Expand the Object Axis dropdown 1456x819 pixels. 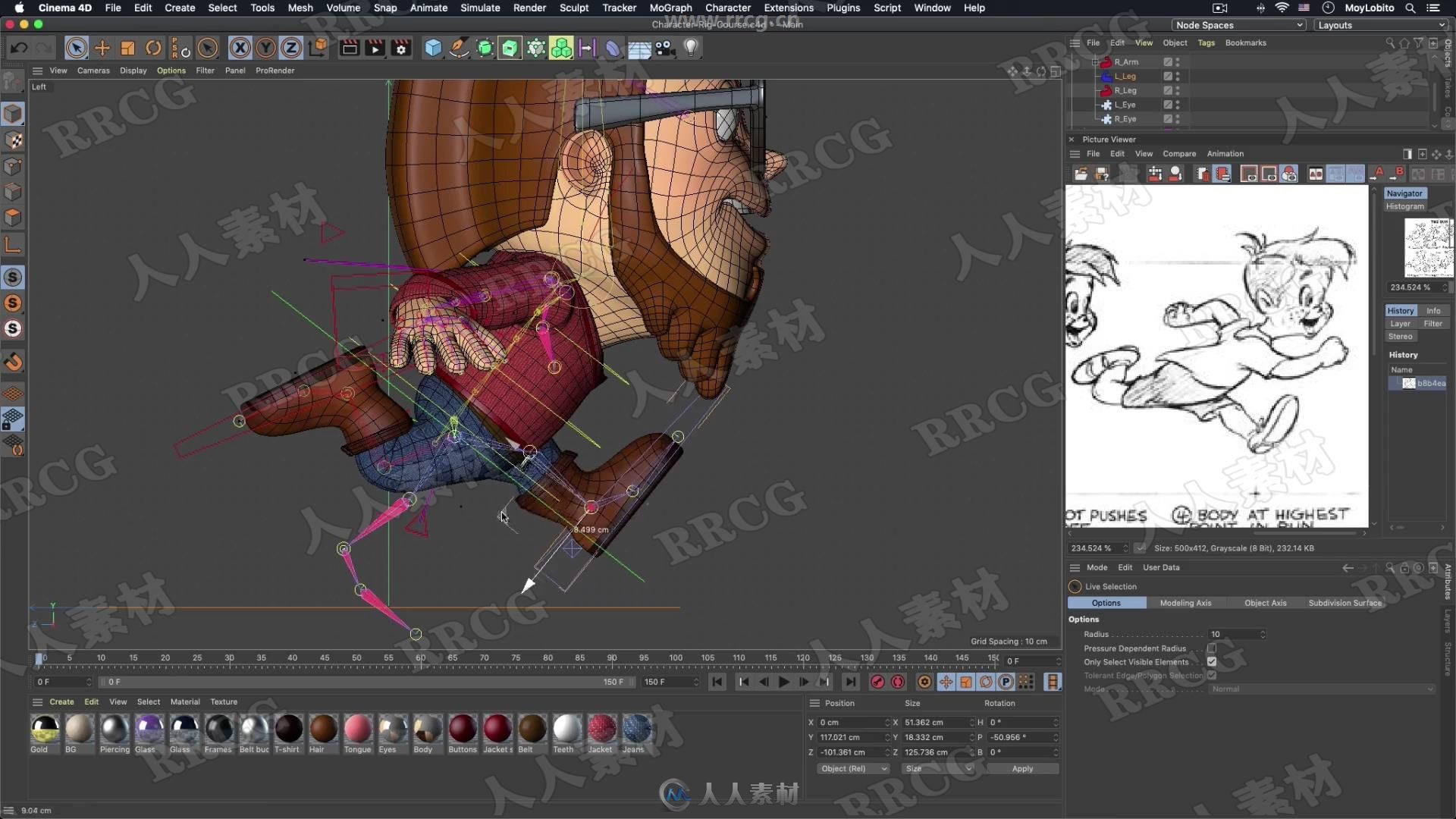click(1265, 602)
